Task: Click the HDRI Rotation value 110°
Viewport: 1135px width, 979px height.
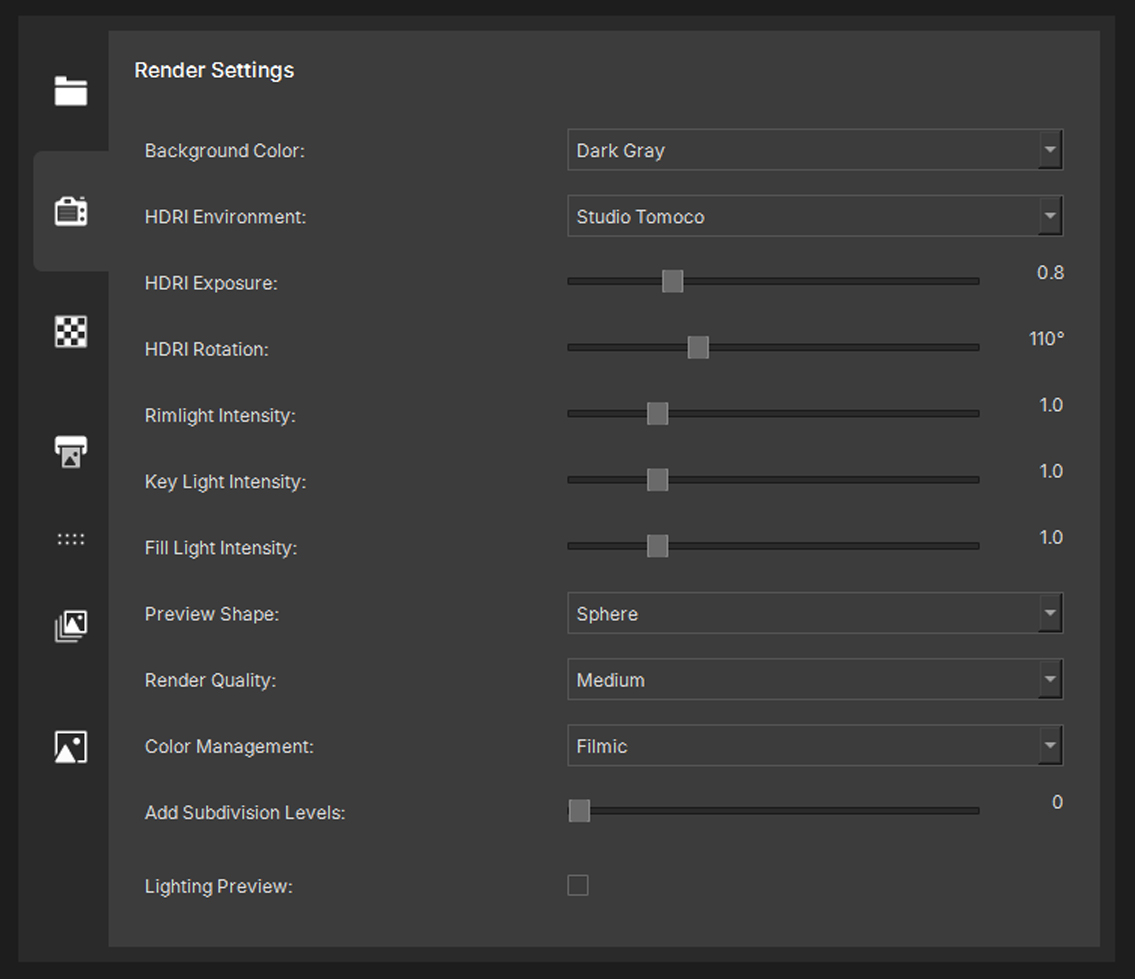Action: (x=1047, y=338)
